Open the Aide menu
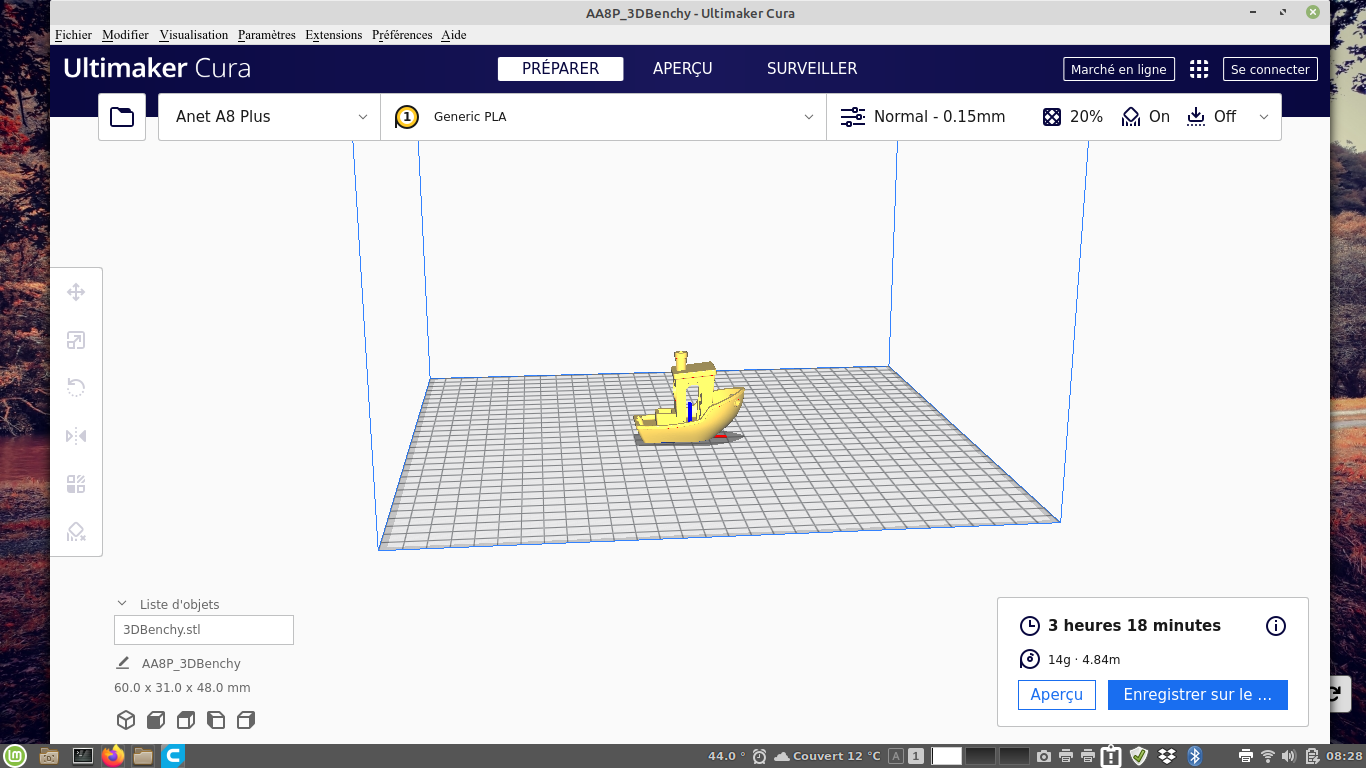 454,35
